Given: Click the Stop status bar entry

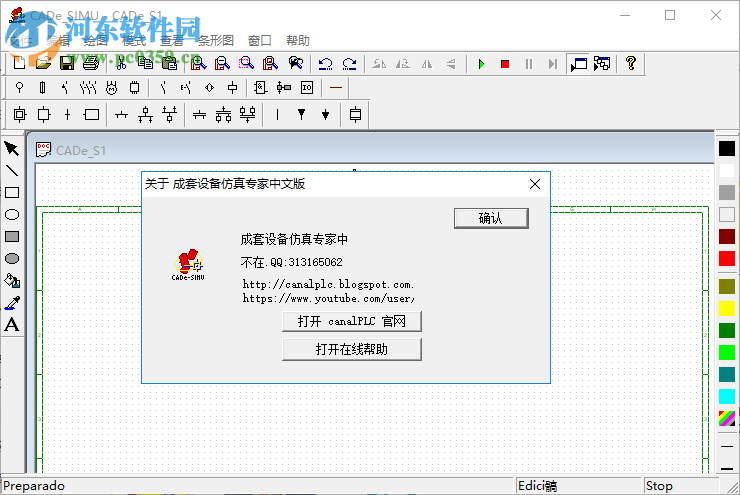Looking at the screenshot, I should (659, 486).
